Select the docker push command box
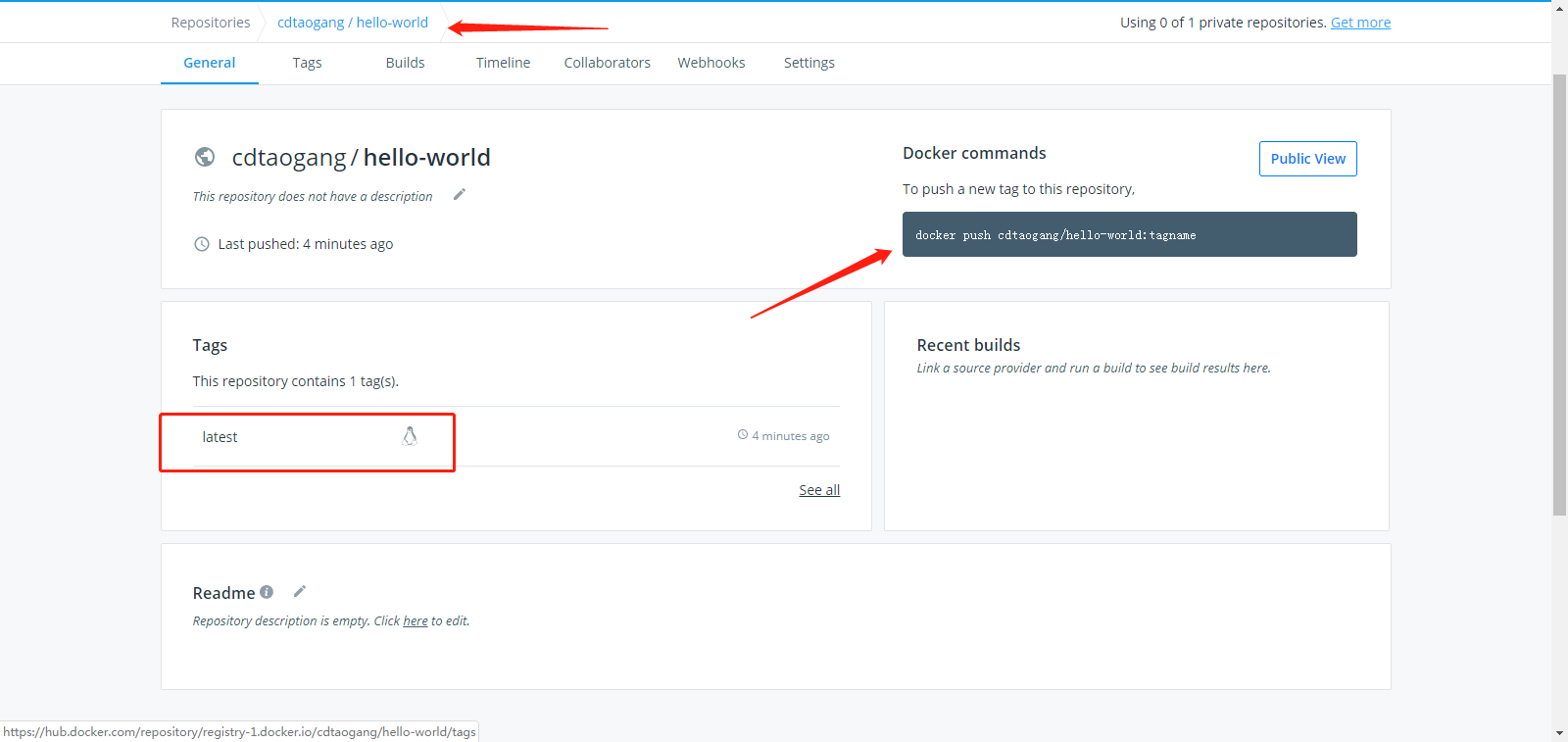This screenshot has height=742, width=1568. 1130,234
